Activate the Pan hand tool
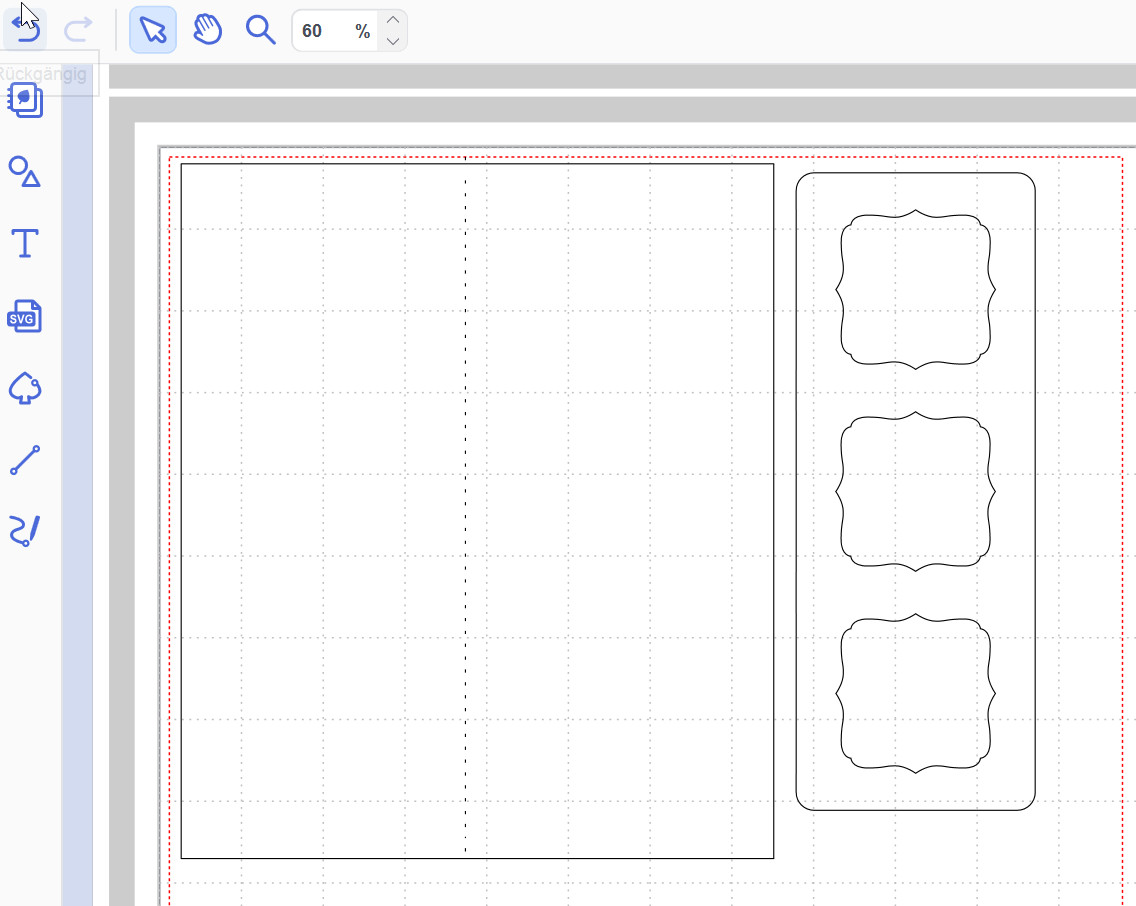This screenshot has height=906, width=1136. [207, 30]
